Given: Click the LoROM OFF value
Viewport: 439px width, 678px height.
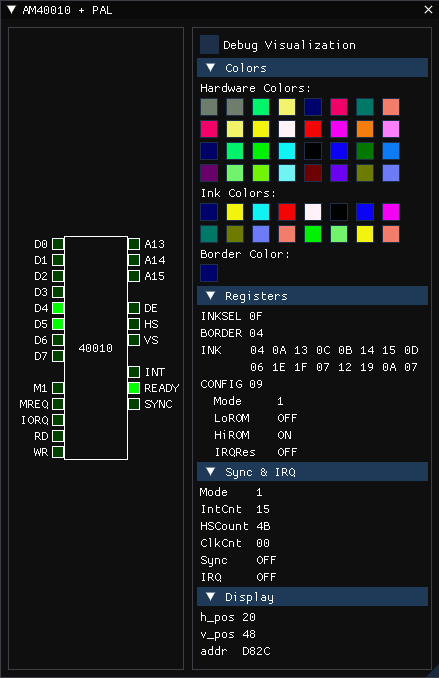Looking at the screenshot, I should (x=287, y=418).
